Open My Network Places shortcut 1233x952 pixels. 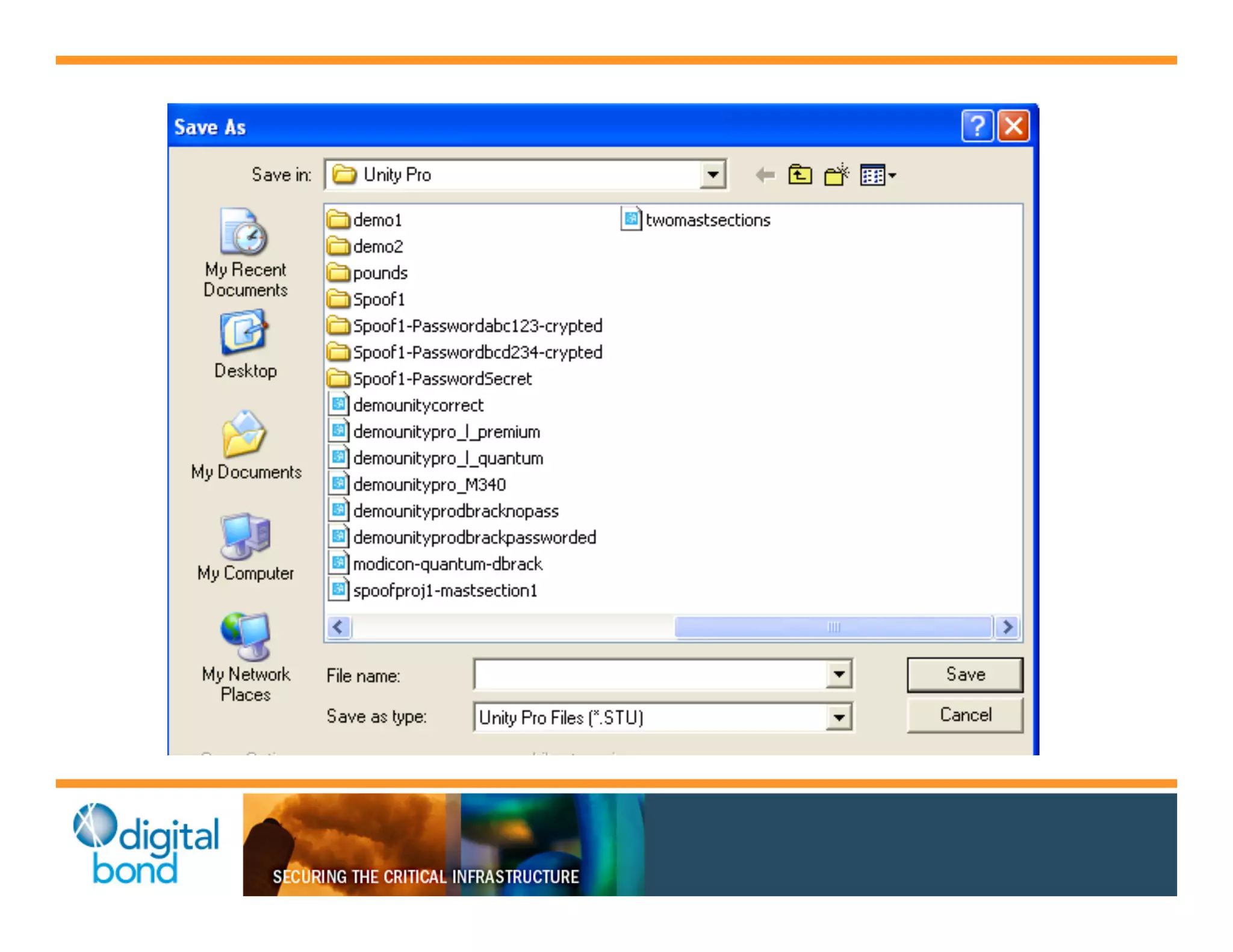coord(245,656)
